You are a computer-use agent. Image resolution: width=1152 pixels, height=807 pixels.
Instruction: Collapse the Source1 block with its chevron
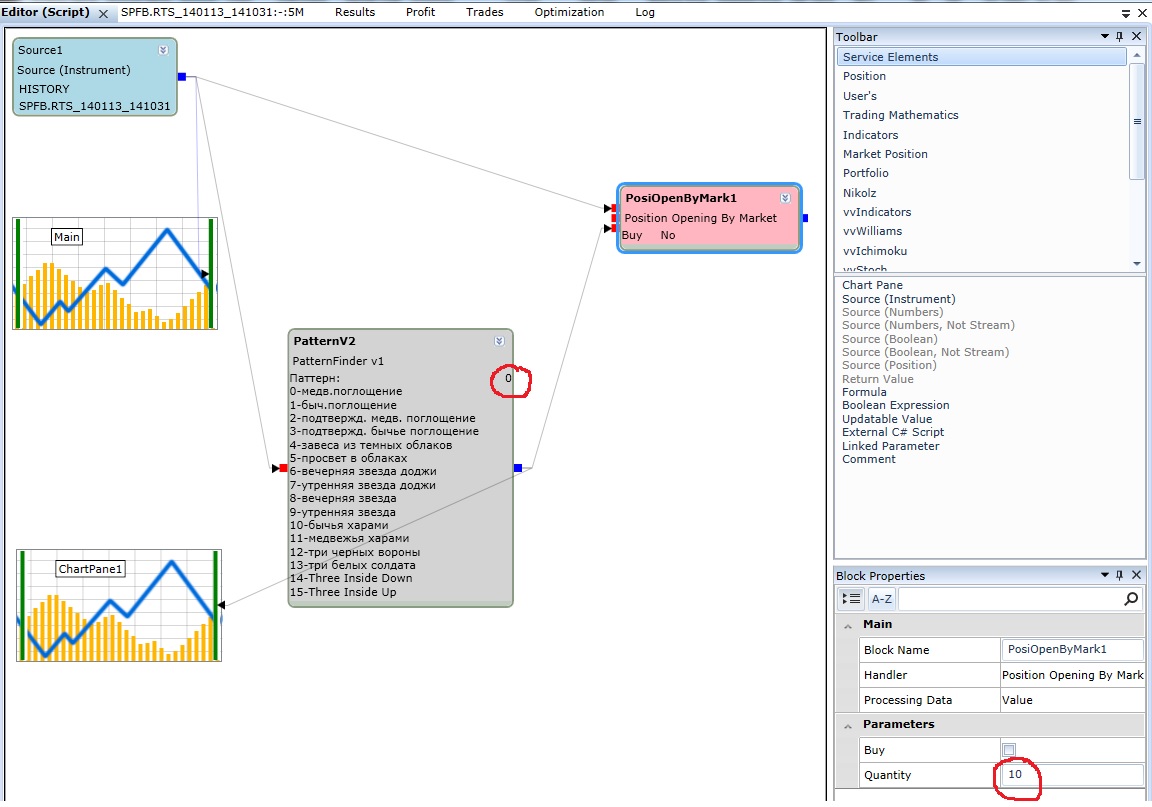coord(163,50)
